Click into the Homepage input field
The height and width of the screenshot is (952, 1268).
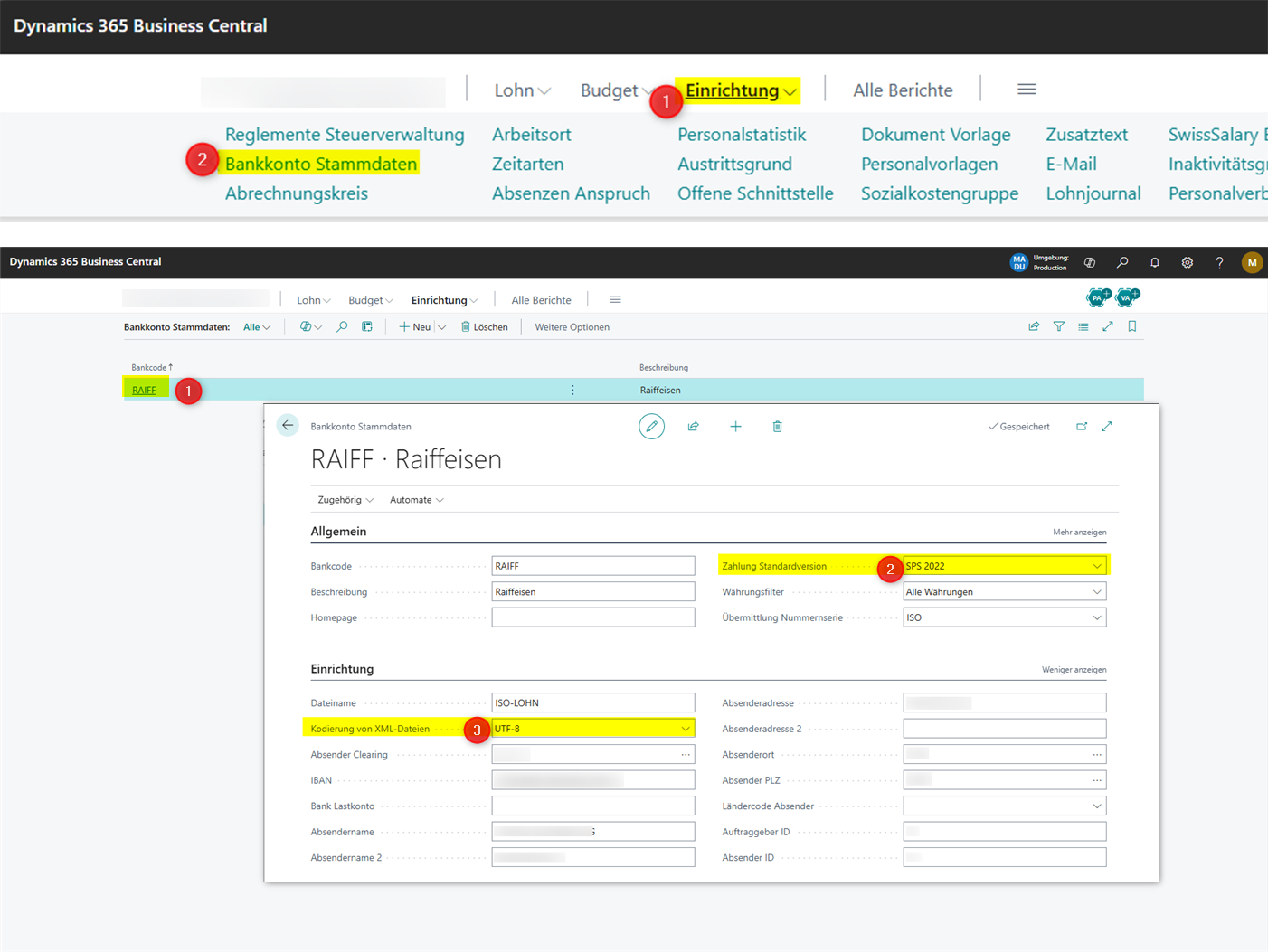(593, 617)
